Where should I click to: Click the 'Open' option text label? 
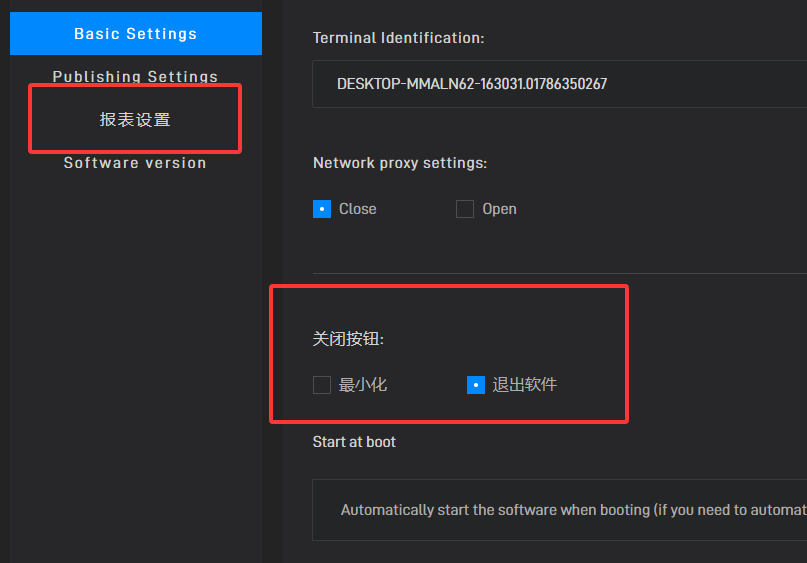pos(499,209)
